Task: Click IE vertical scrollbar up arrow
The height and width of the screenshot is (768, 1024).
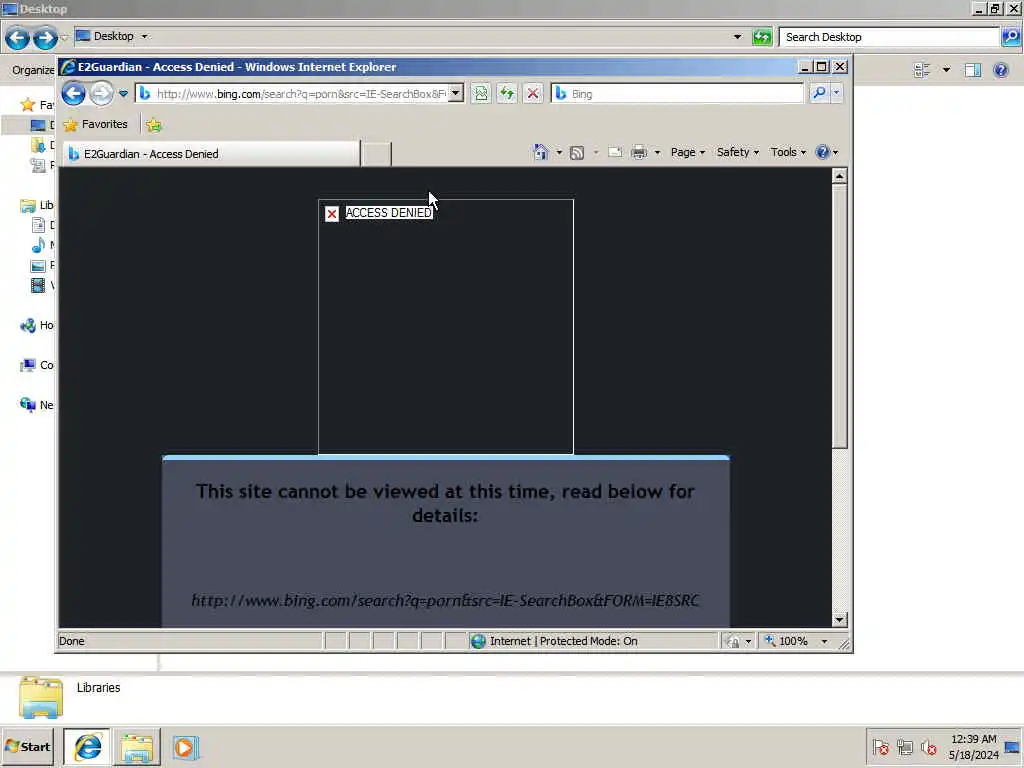Action: coord(840,176)
